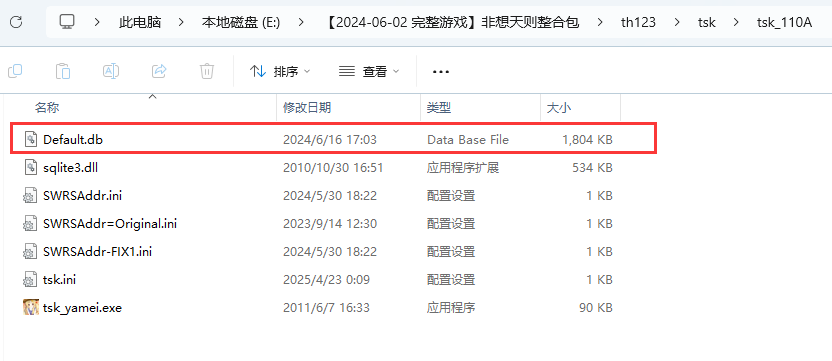Click the copy icon in toolbar

click(15, 71)
